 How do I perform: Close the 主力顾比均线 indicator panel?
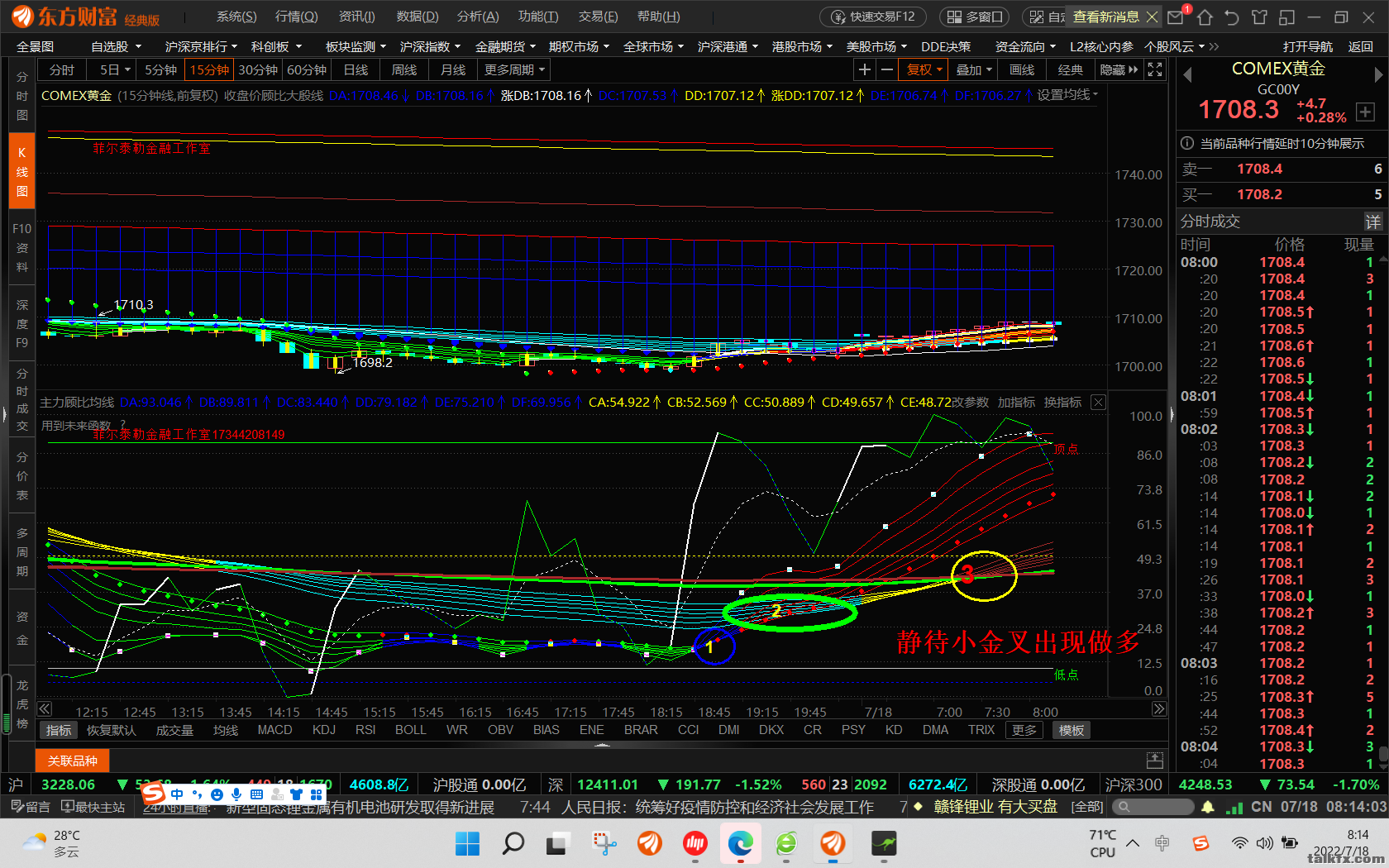click(1098, 403)
